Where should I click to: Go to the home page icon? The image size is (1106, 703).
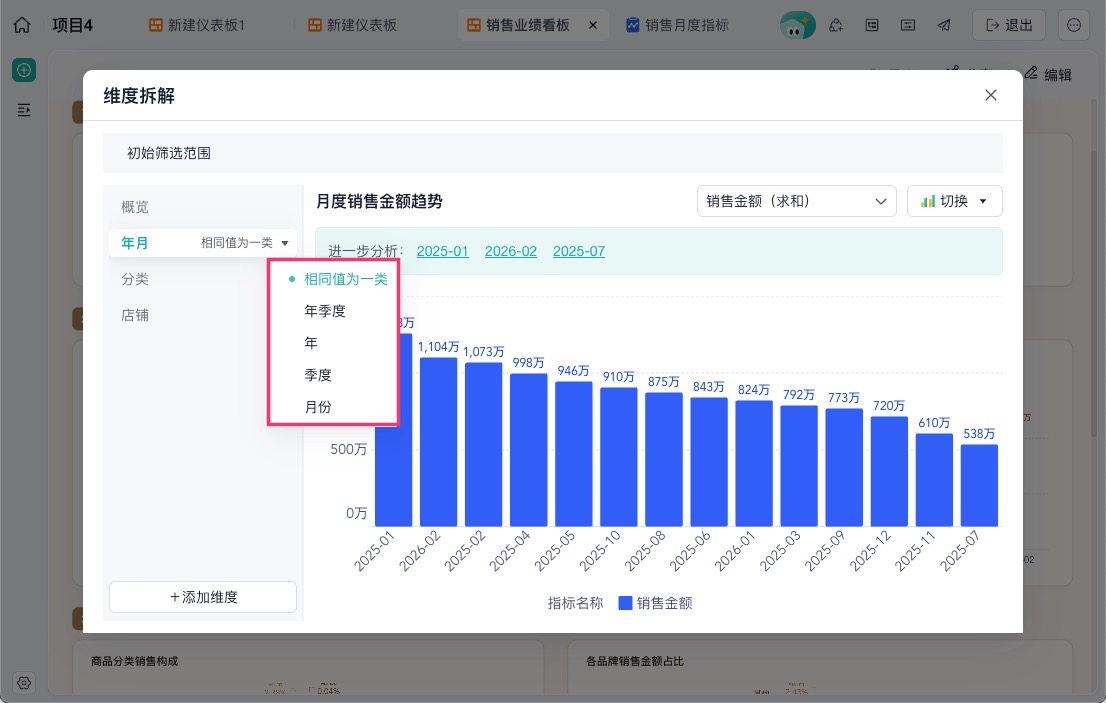[22, 25]
